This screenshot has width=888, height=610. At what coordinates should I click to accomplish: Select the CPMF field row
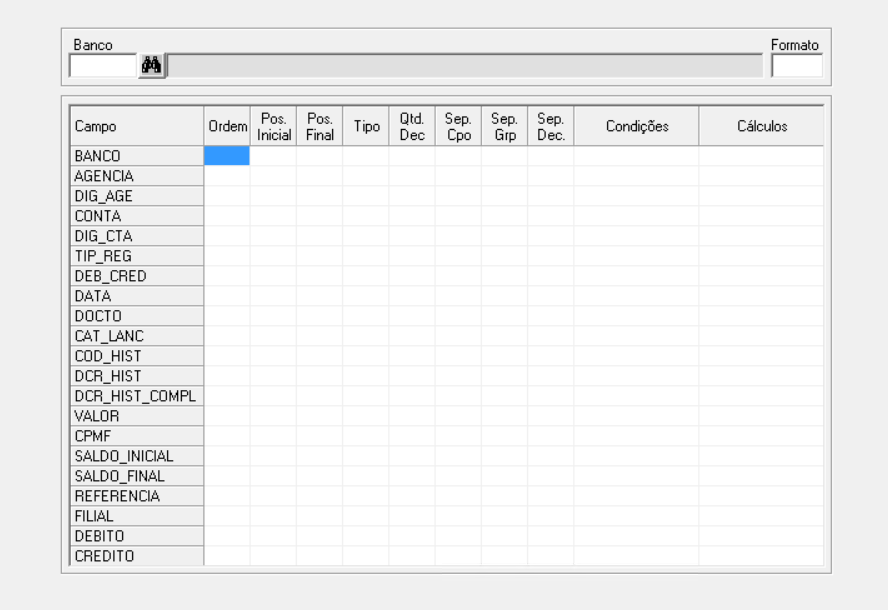136,436
